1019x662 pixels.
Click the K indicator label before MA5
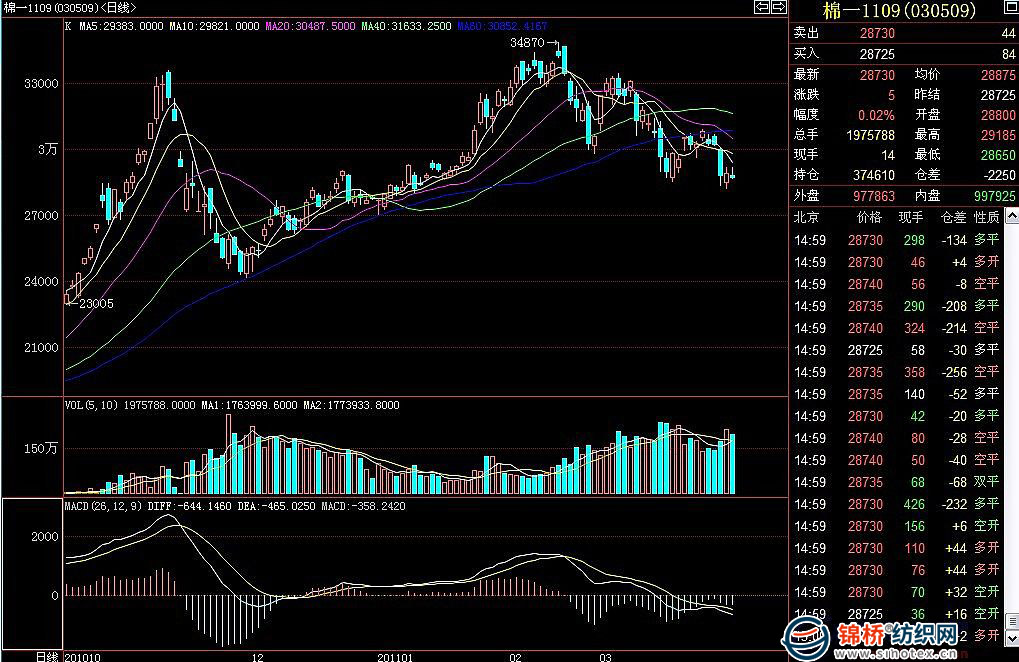pyautogui.click(x=68, y=25)
